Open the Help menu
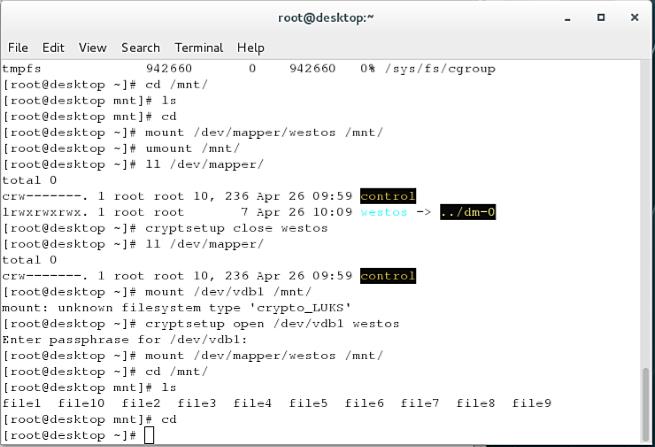Viewport: 655px width, 447px height. [x=250, y=48]
